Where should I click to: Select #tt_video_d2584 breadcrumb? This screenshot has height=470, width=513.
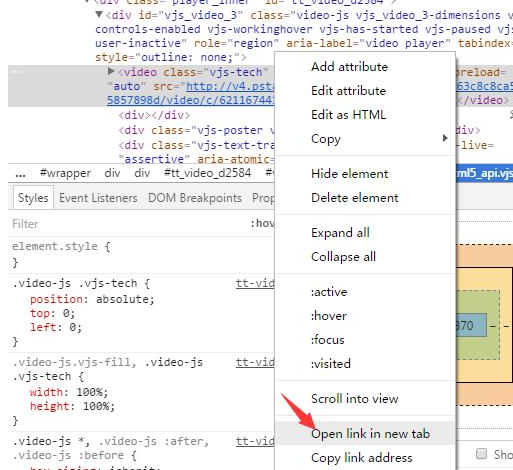(x=207, y=173)
